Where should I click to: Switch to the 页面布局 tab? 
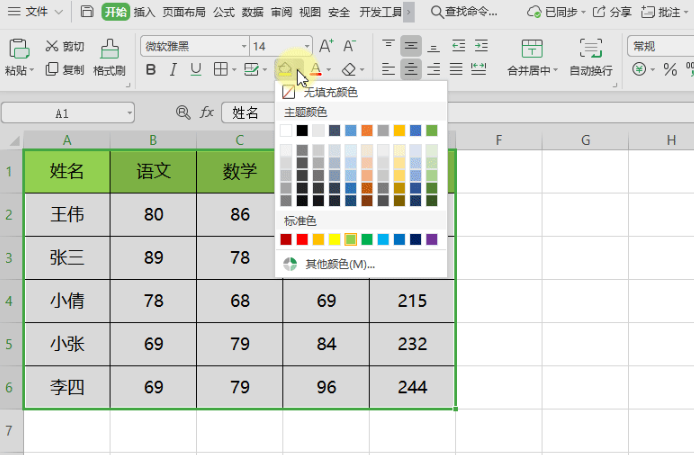(184, 12)
